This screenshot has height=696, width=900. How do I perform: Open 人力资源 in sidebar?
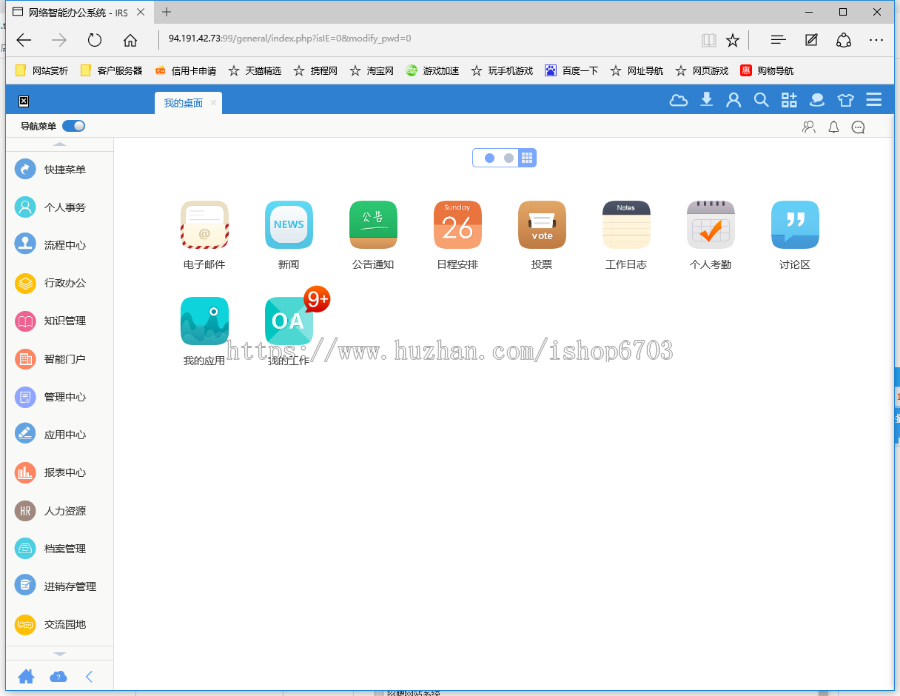pos(59,511)
